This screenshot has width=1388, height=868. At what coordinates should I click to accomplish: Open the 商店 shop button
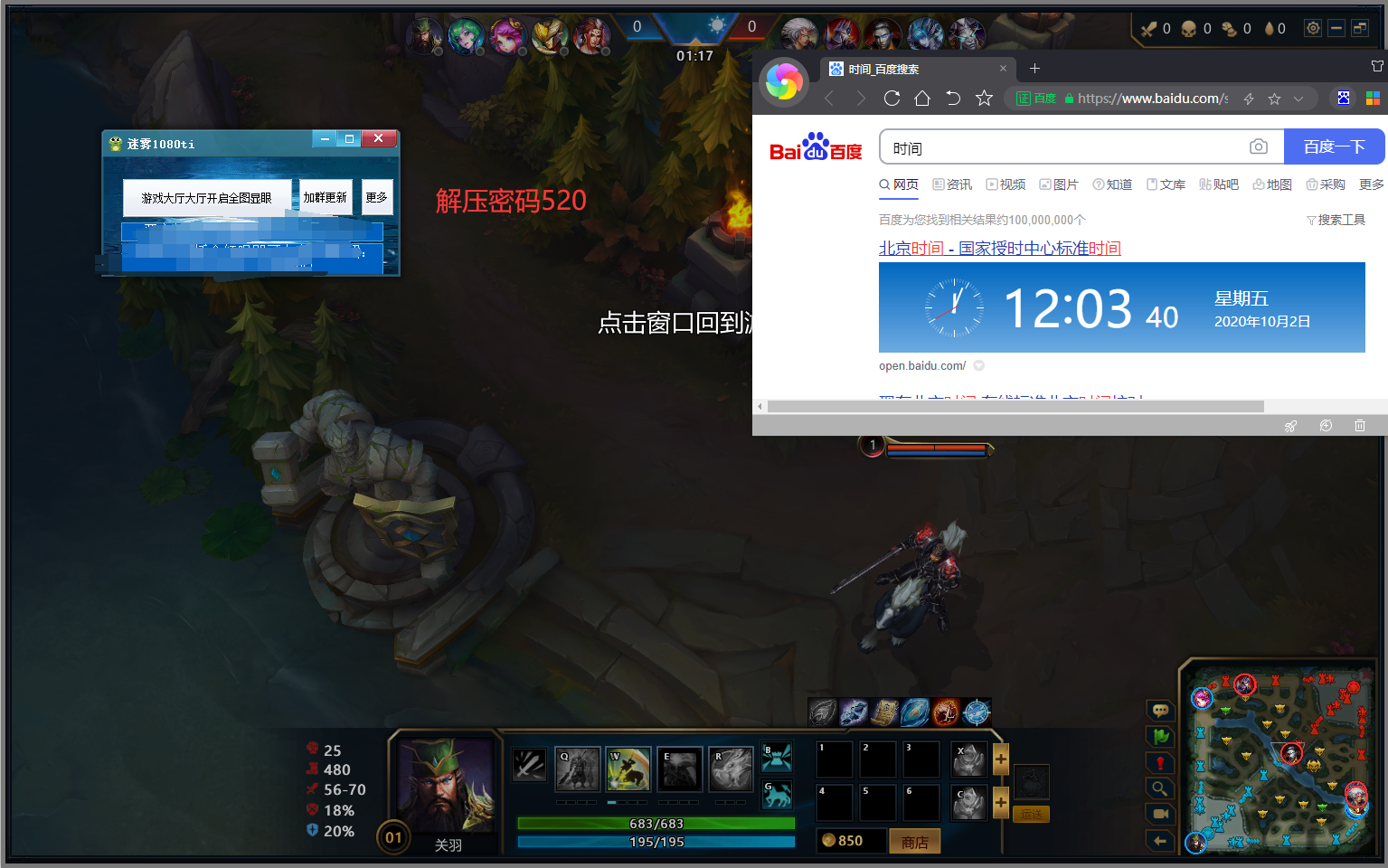pos(914,842)
